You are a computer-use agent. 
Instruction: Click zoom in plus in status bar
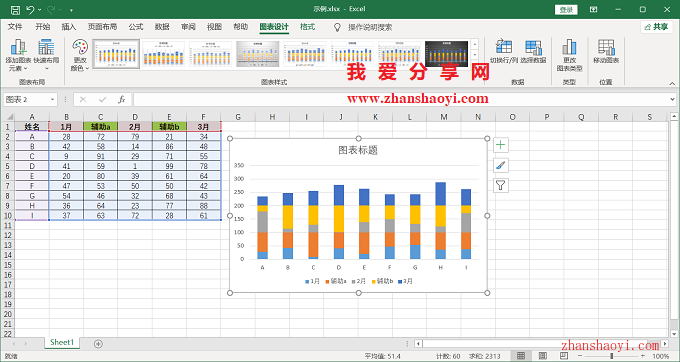click(643, 356)
